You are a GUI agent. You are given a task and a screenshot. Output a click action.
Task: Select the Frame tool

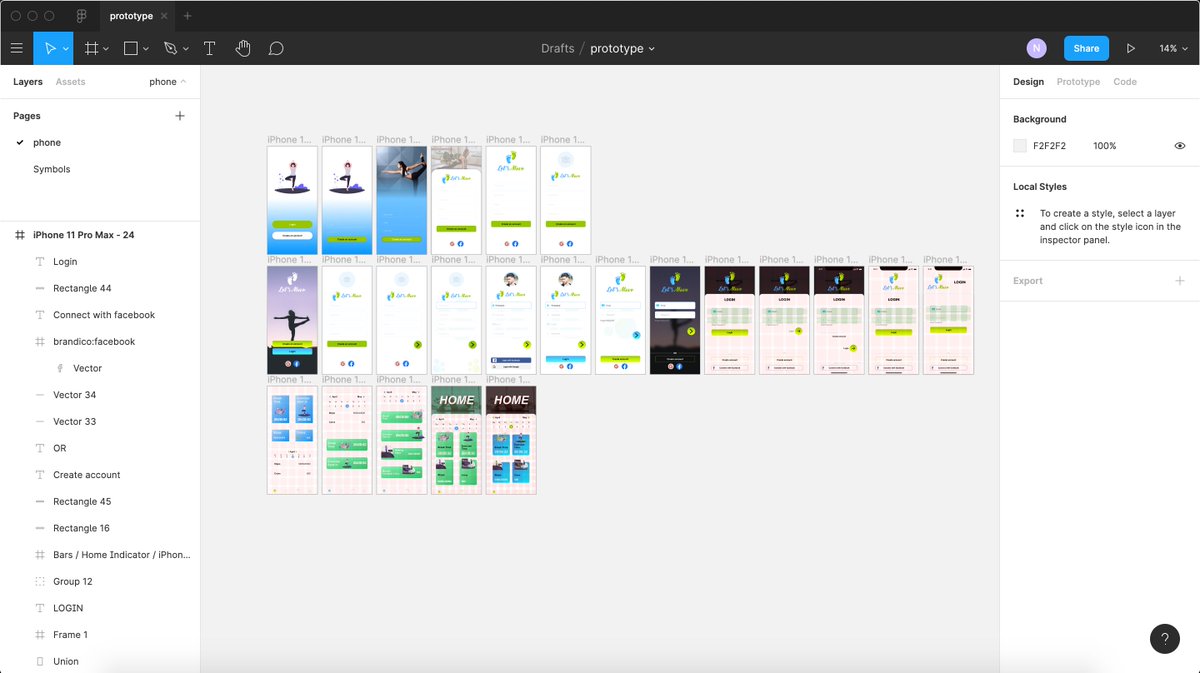click(x=91, y=48)
